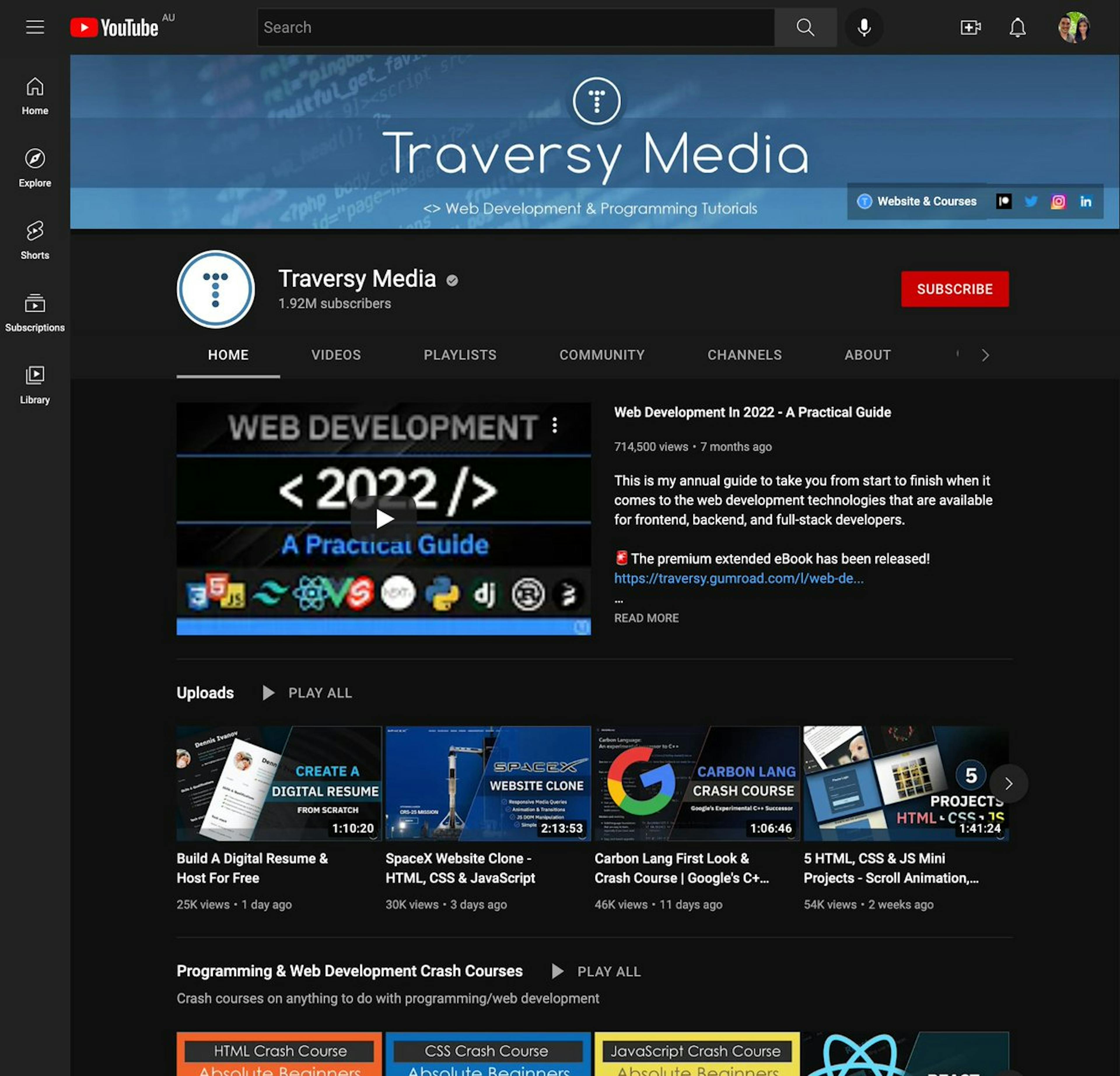This screenshot has height=1076, width=1120.
Task: Open the SpaceX Website Clone thumbnail
Action: click(488, 784)
